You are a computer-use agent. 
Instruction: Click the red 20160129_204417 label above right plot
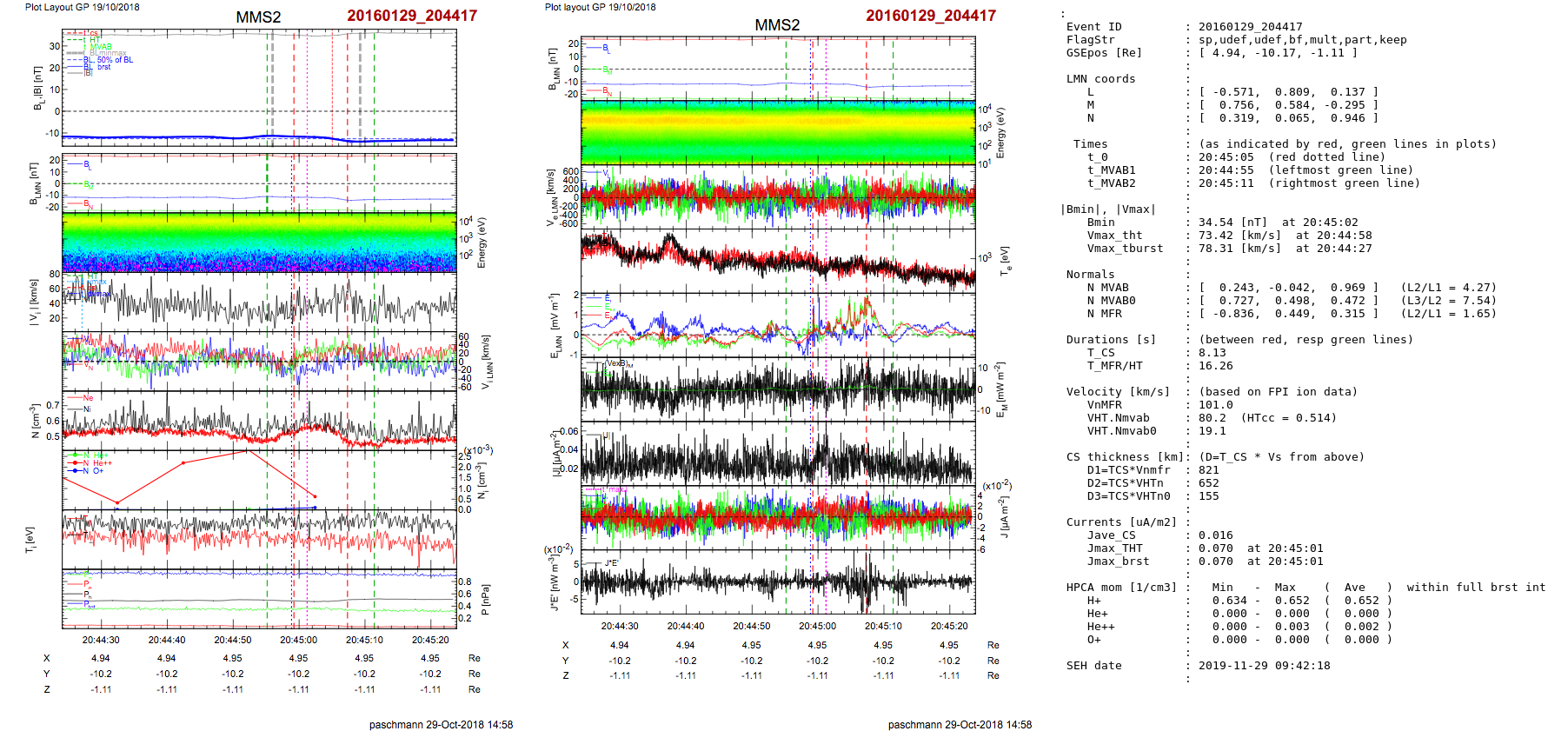(x=930, y=16)
